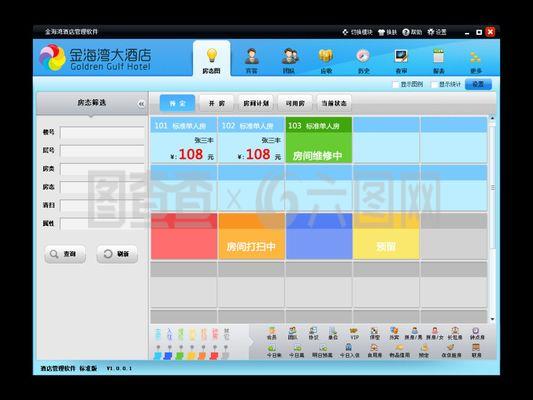Click the 房态 filter field
533x400 pixels.
102,187
